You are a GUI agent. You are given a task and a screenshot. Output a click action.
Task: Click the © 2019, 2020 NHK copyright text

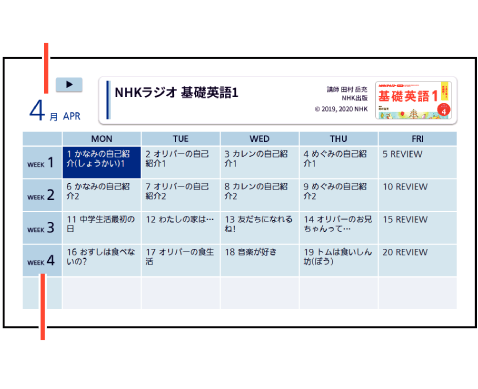tap(341, 109)
